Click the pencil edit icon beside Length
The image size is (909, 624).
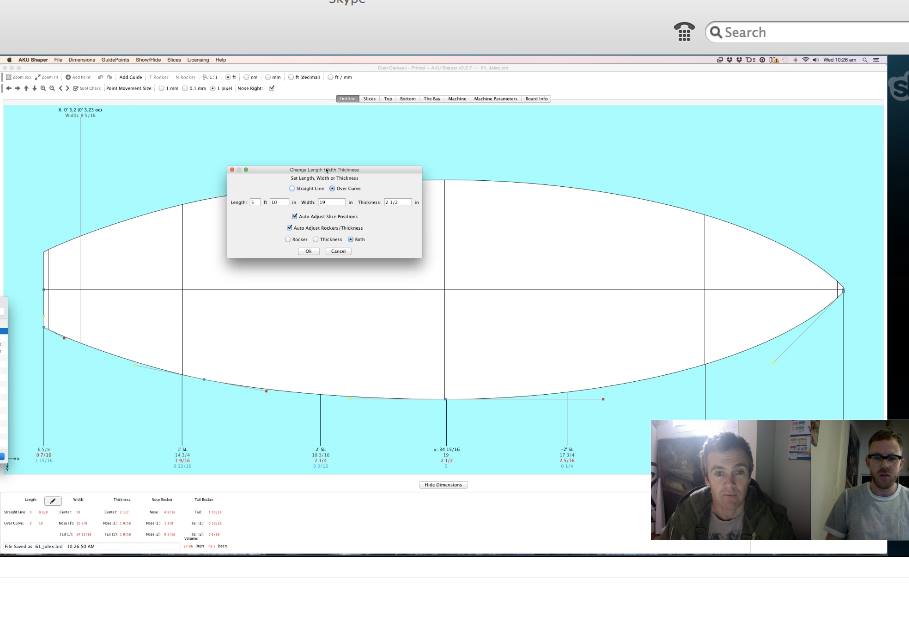53,501
